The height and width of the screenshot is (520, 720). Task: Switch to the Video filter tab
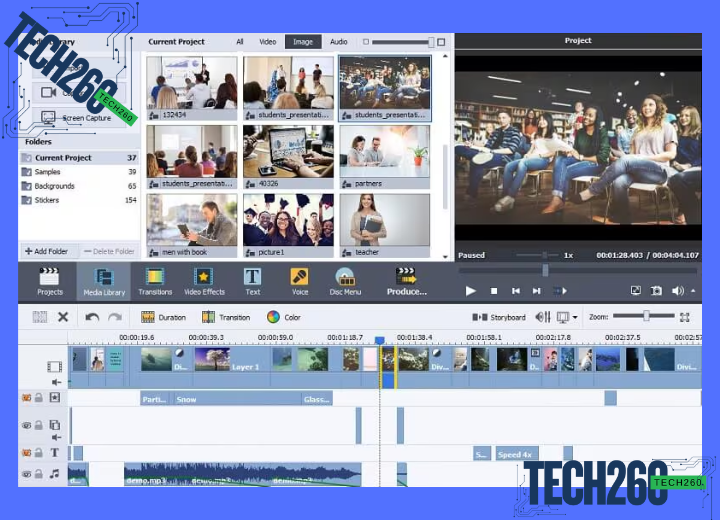pyautogui.click(x=268, y=42)
